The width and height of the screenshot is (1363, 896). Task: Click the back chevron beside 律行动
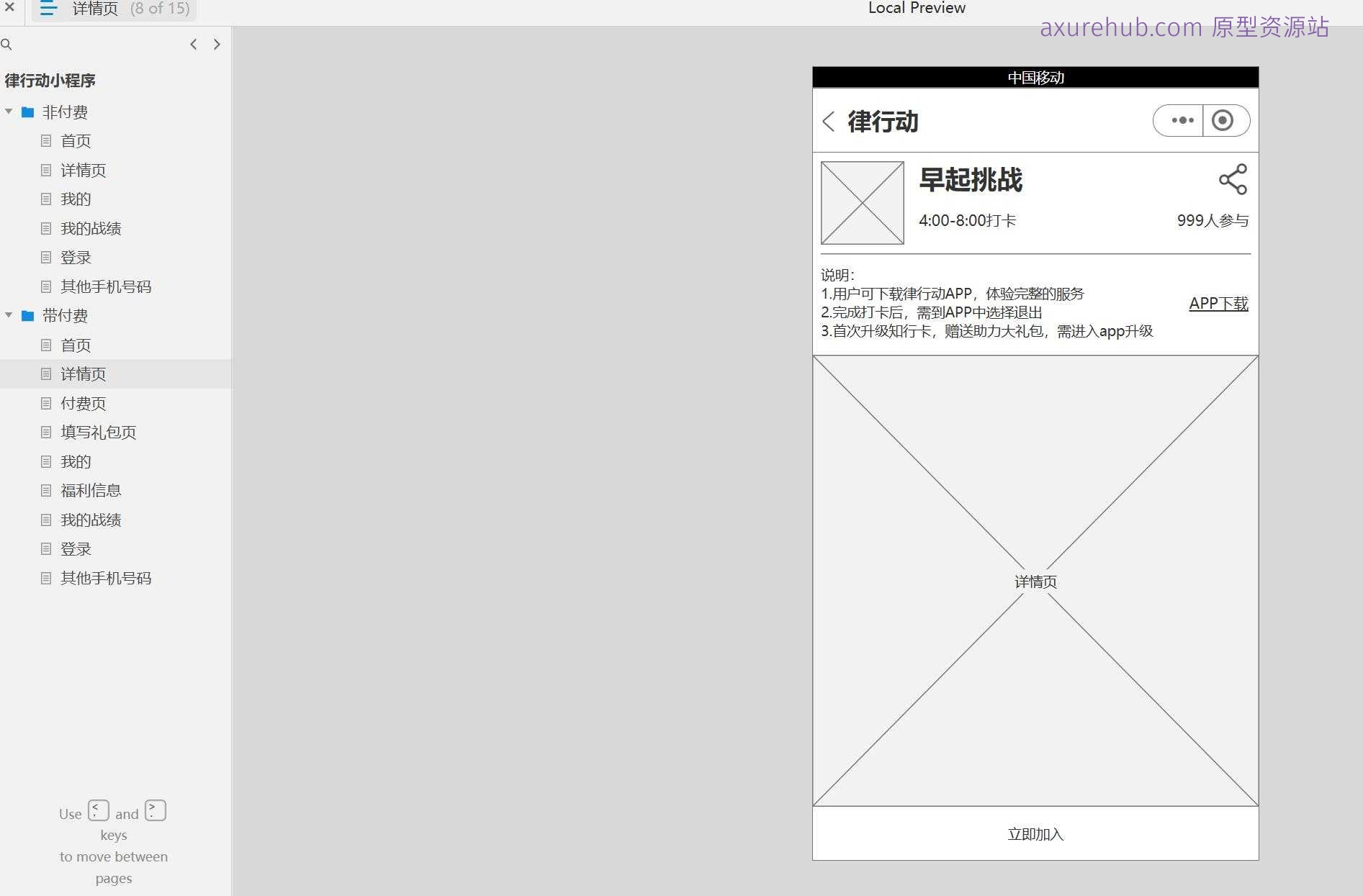[829, 122]
